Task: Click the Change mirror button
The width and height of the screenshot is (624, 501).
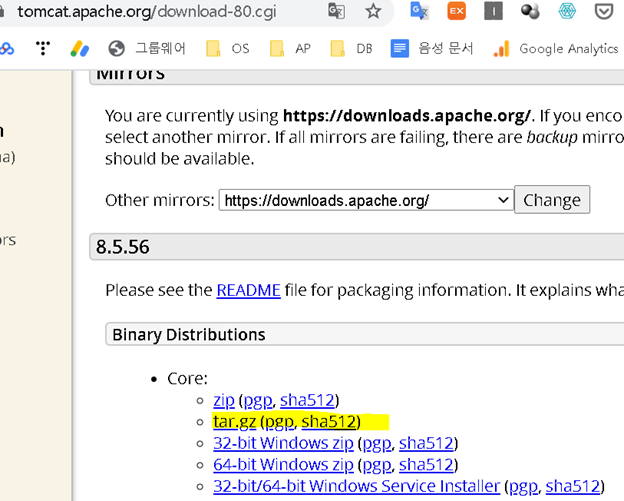Action: pos(552,200)
